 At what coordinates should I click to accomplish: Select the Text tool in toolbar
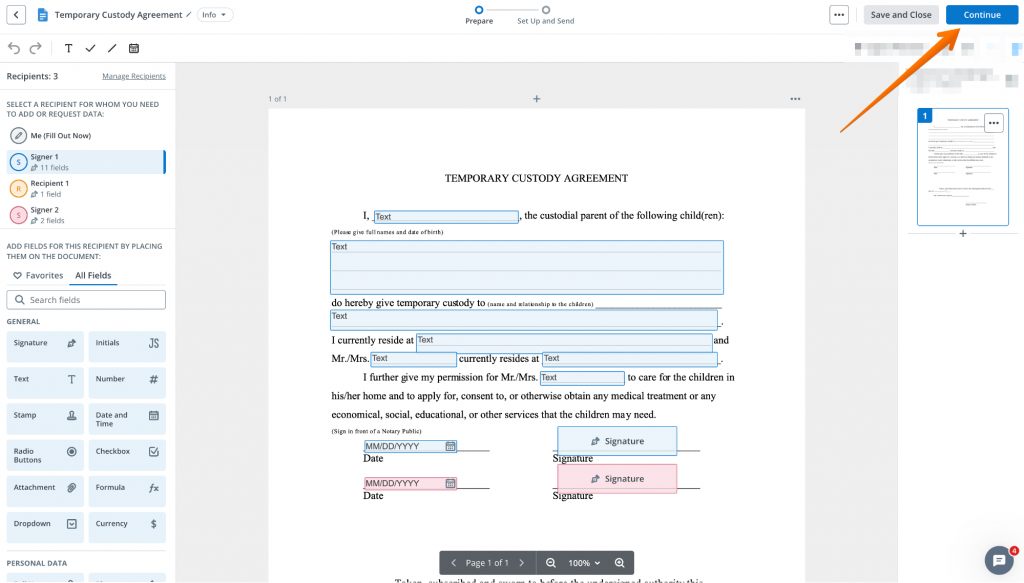pos(69,48)
